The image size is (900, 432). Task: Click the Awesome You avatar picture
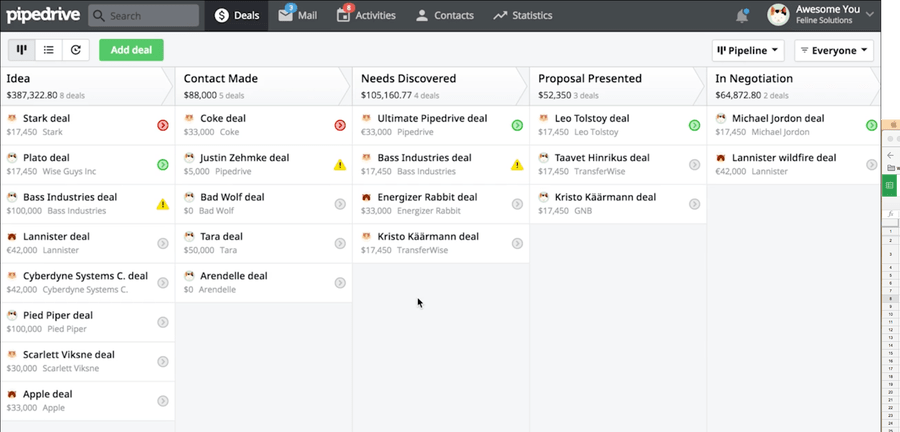point(778,15)
